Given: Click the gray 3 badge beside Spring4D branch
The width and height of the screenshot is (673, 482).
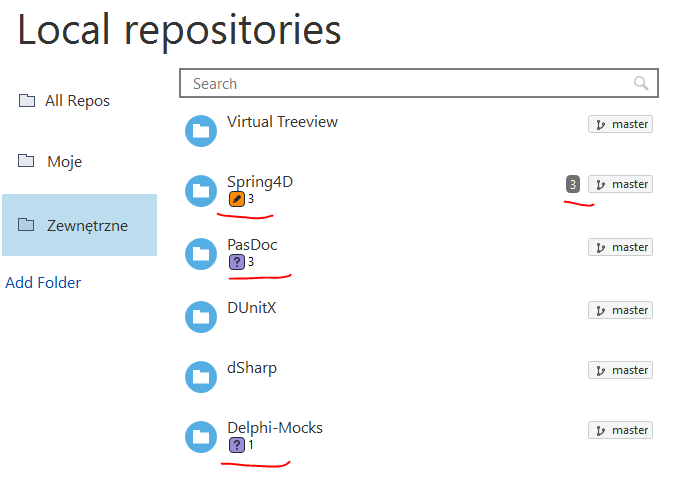Looking at the screenshot, I should click(x=573, y=184).
